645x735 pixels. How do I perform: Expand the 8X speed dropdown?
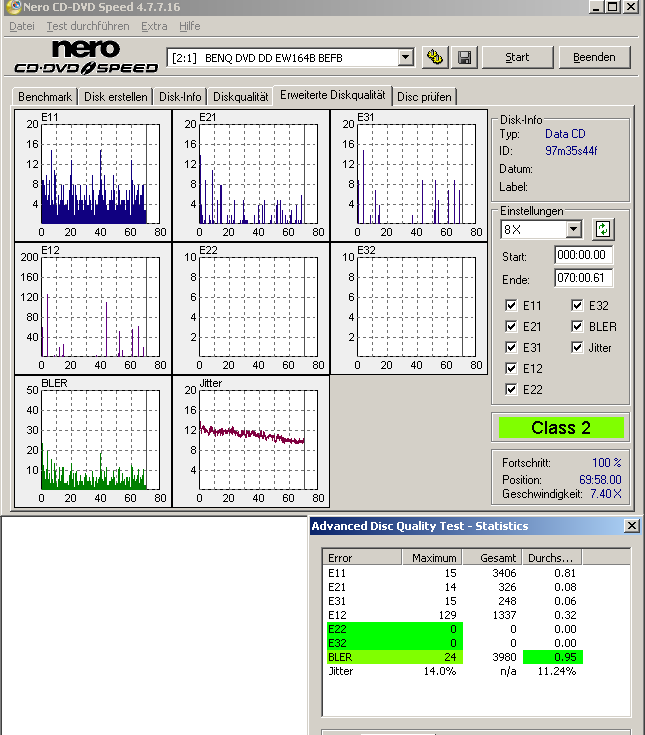click(x=573, y=230)
